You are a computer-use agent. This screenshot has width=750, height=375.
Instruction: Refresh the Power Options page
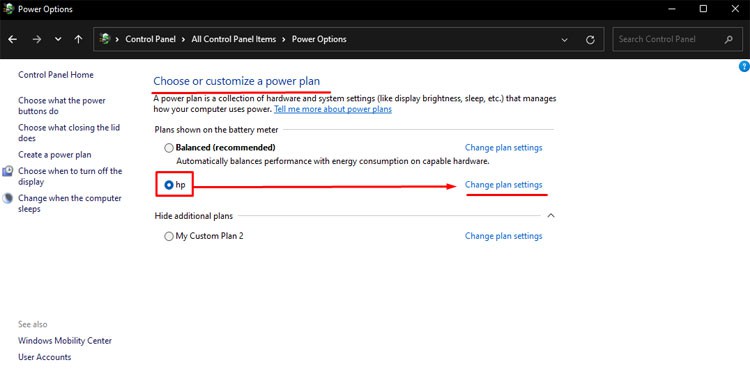(x=590, y=40)
